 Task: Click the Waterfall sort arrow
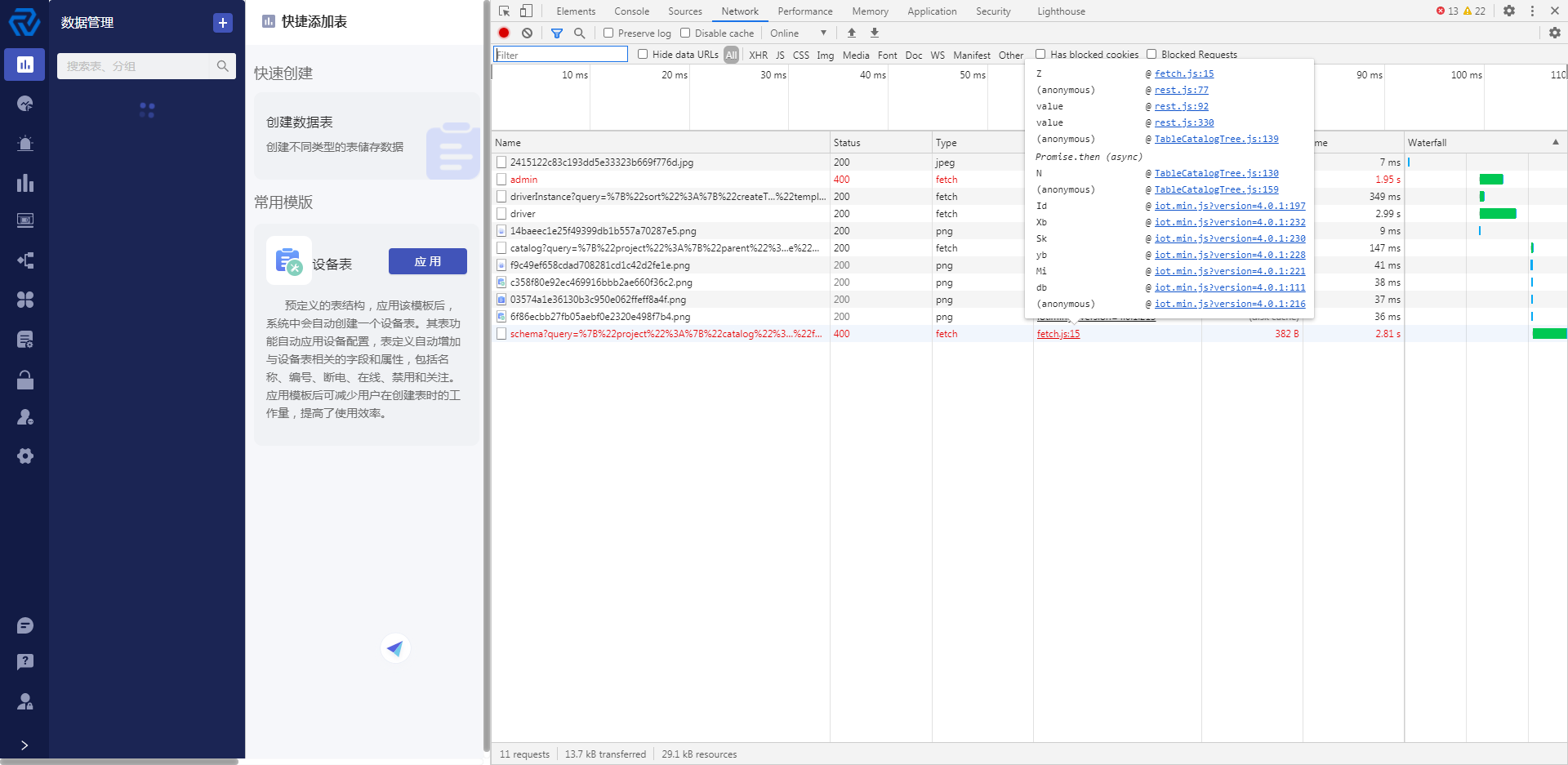click(x=1556, y=142)
